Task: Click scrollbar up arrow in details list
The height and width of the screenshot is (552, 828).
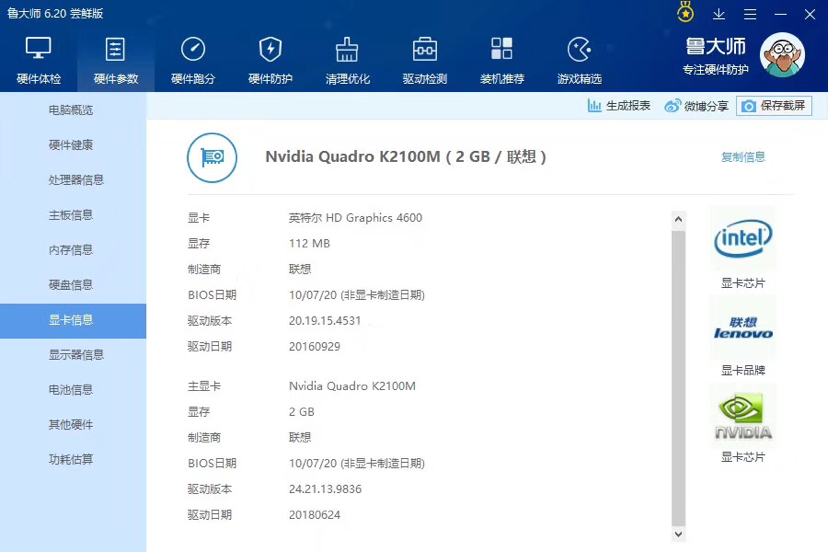Action: (679, 218)
